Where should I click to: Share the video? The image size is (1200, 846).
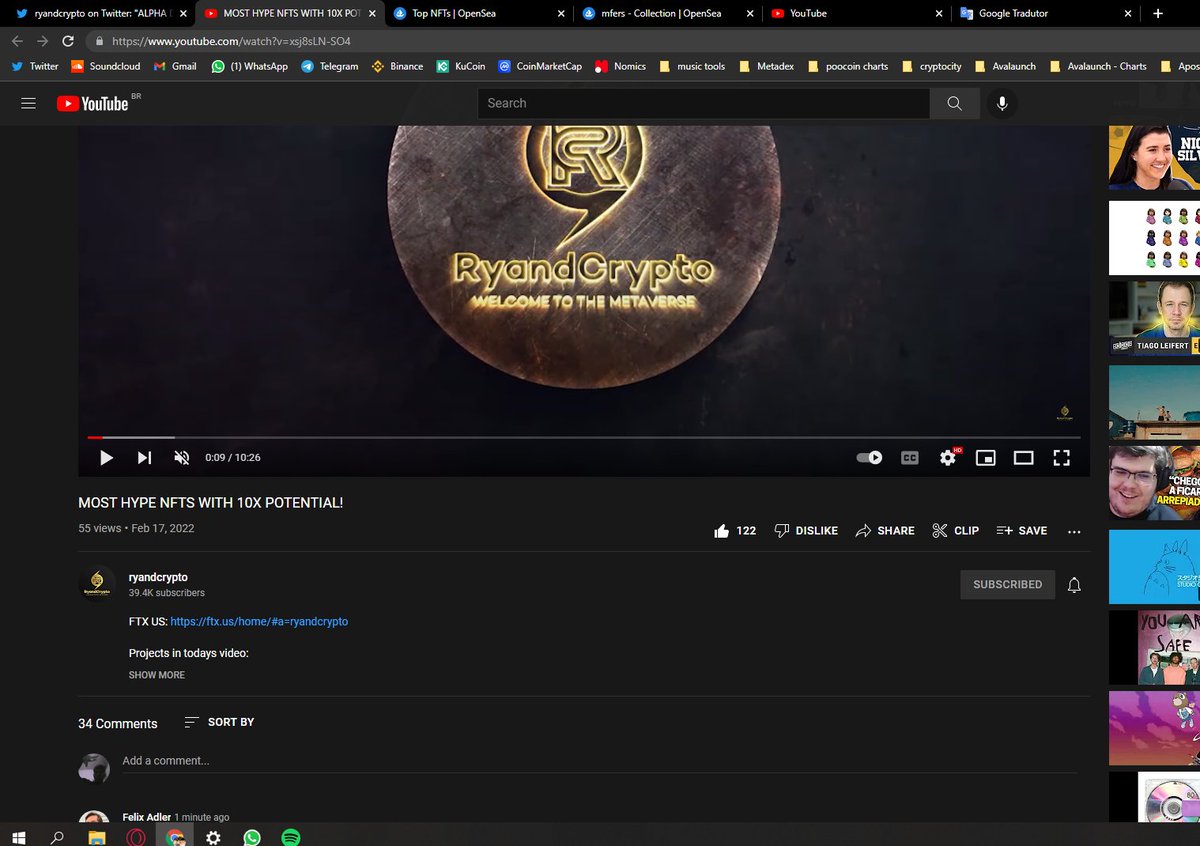click(x=885, y=531)
